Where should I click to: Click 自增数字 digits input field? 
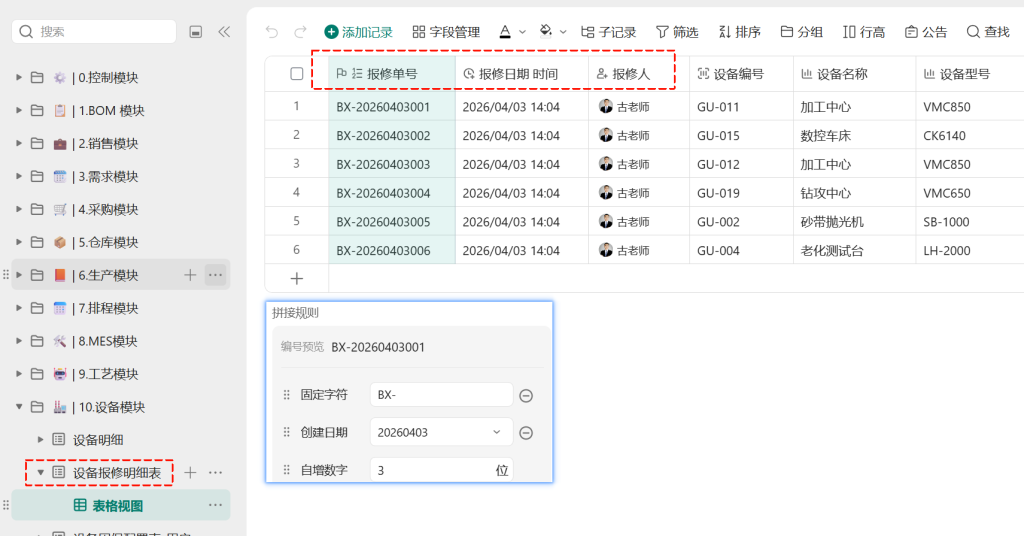pyautogui.click(x=441, y=470)
